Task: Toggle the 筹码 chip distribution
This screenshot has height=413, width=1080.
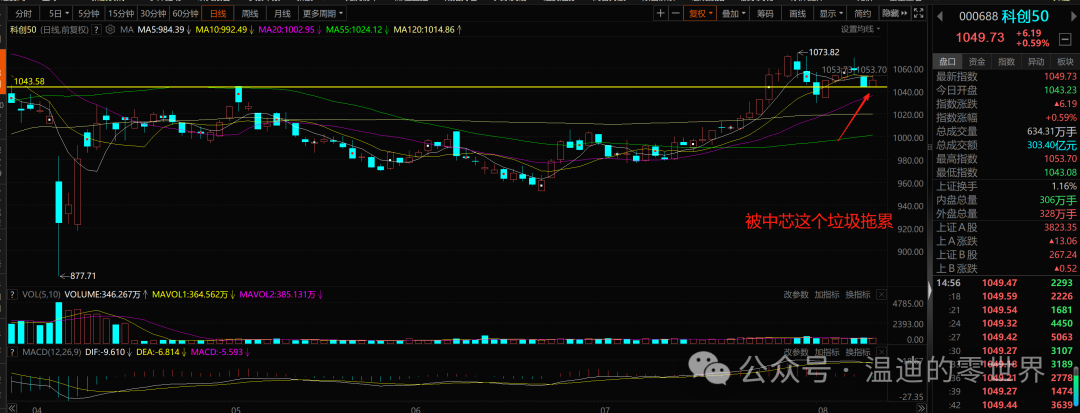Action: [765, 13]
